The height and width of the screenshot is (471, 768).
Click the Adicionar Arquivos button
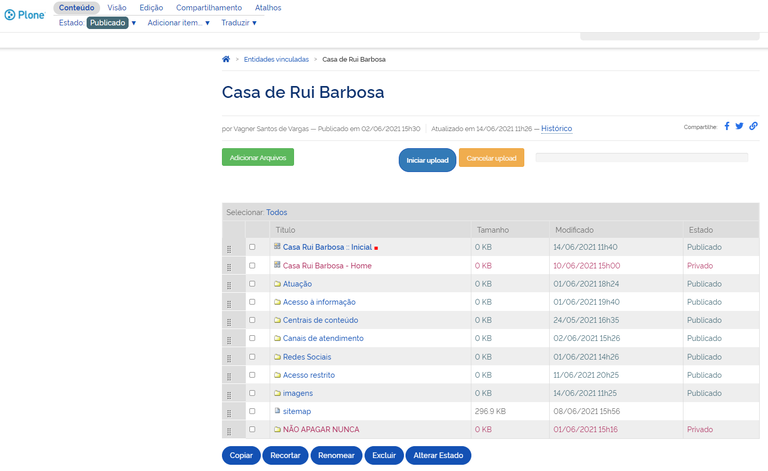pos(258,157)
